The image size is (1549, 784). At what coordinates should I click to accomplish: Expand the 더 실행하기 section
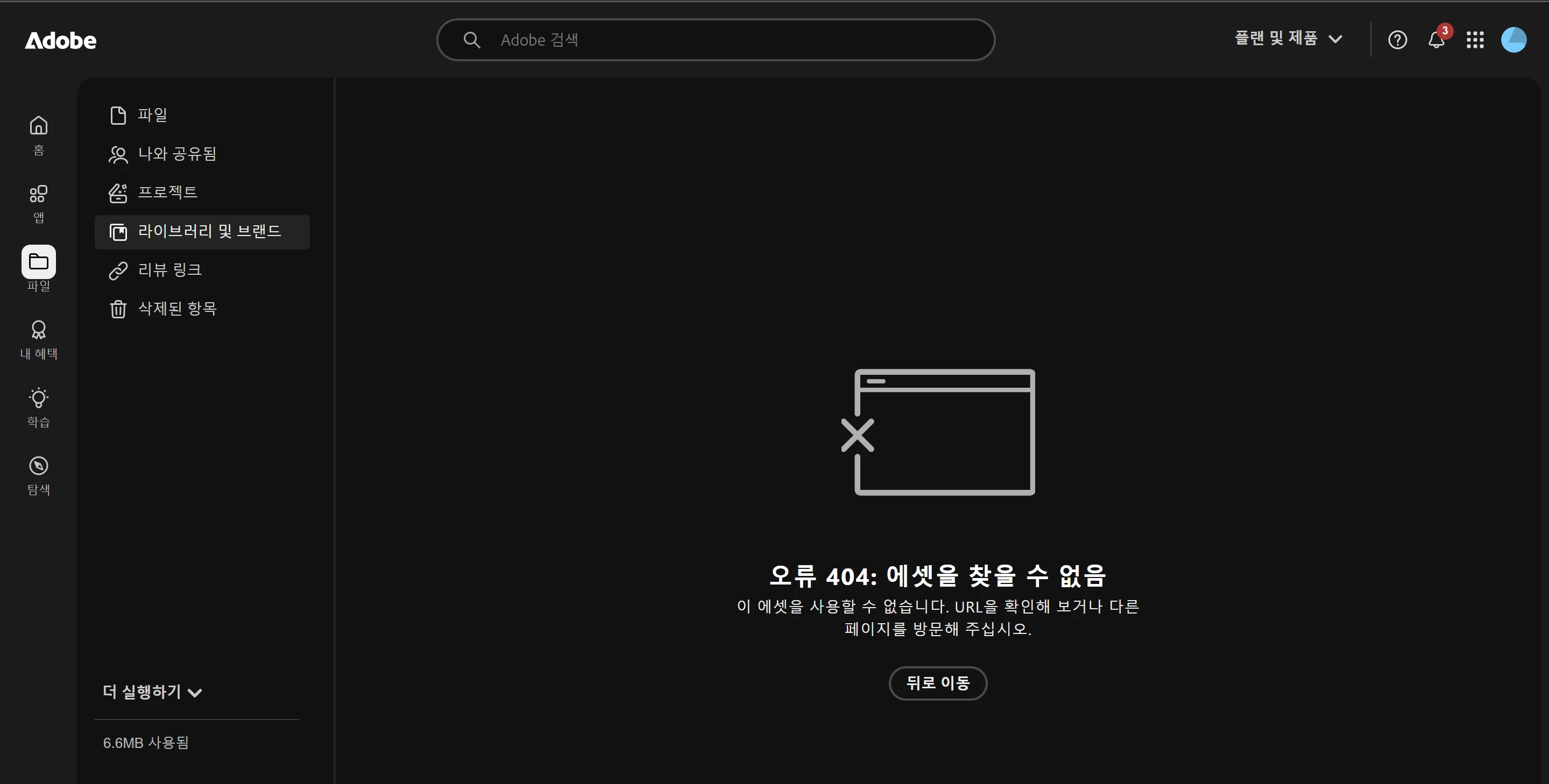point(152,692)
